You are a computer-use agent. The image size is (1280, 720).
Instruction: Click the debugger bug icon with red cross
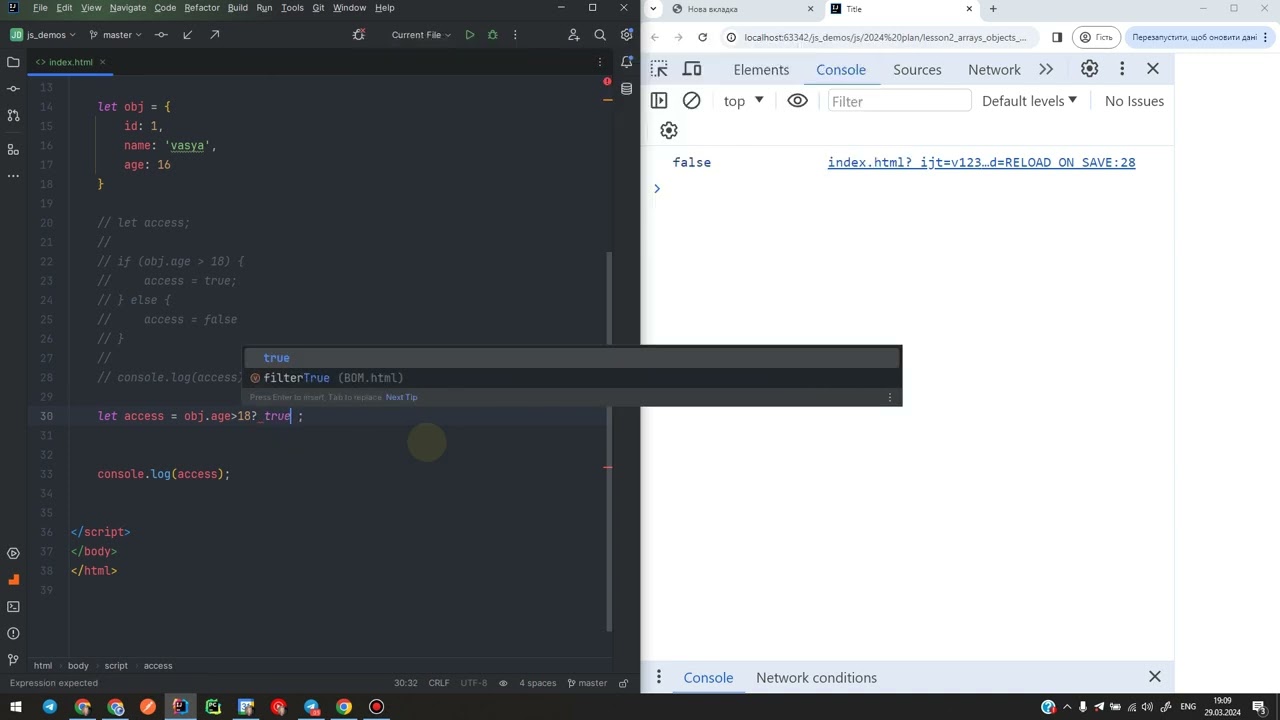[360, 35]
